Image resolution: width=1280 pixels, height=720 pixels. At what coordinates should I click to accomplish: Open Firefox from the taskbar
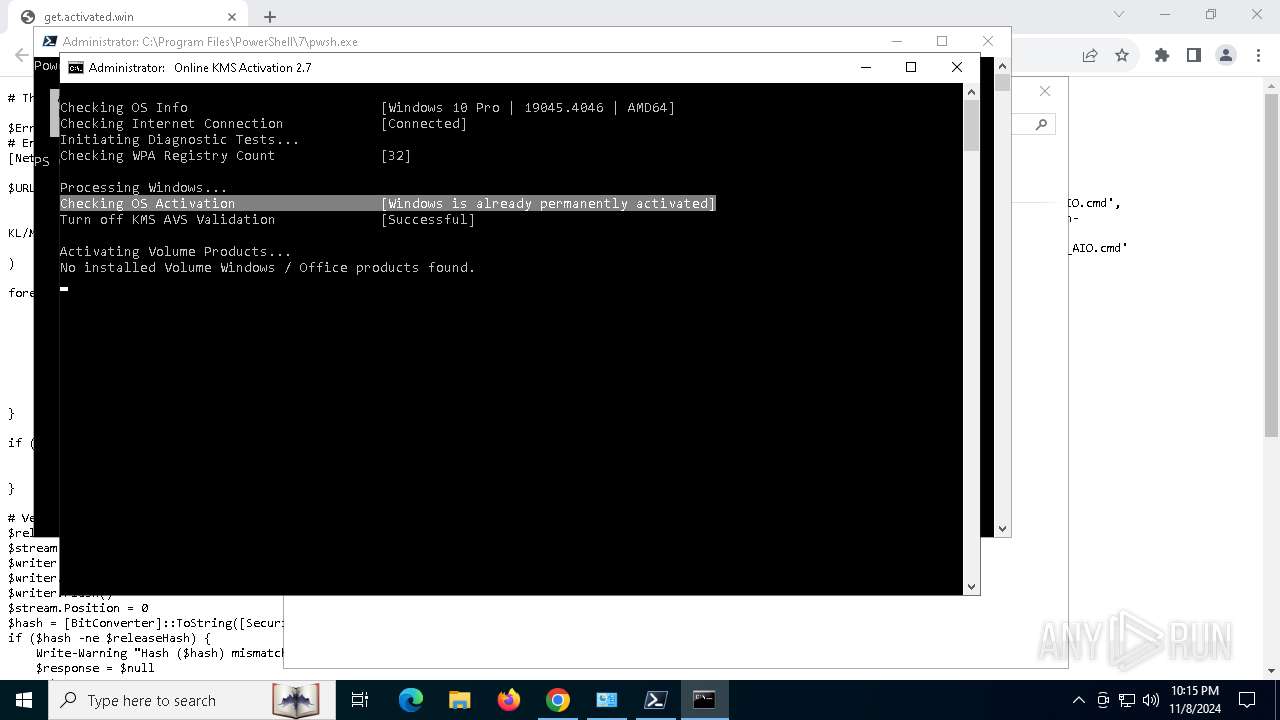509,700
